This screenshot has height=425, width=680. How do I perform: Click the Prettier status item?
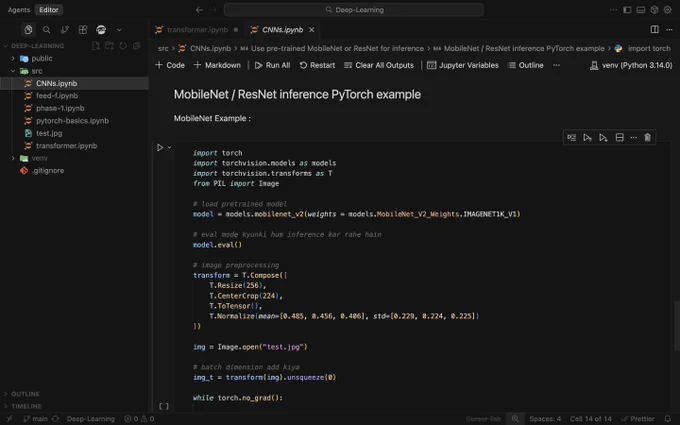[638, 418]
